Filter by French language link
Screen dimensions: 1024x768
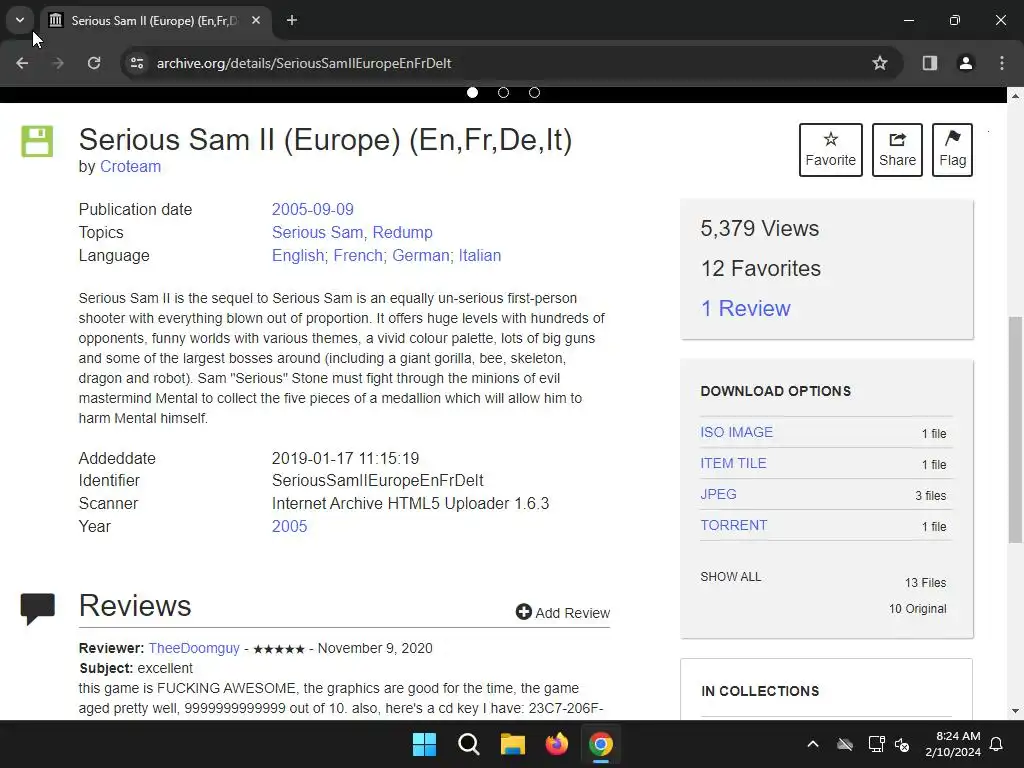(x=358, y=255)
